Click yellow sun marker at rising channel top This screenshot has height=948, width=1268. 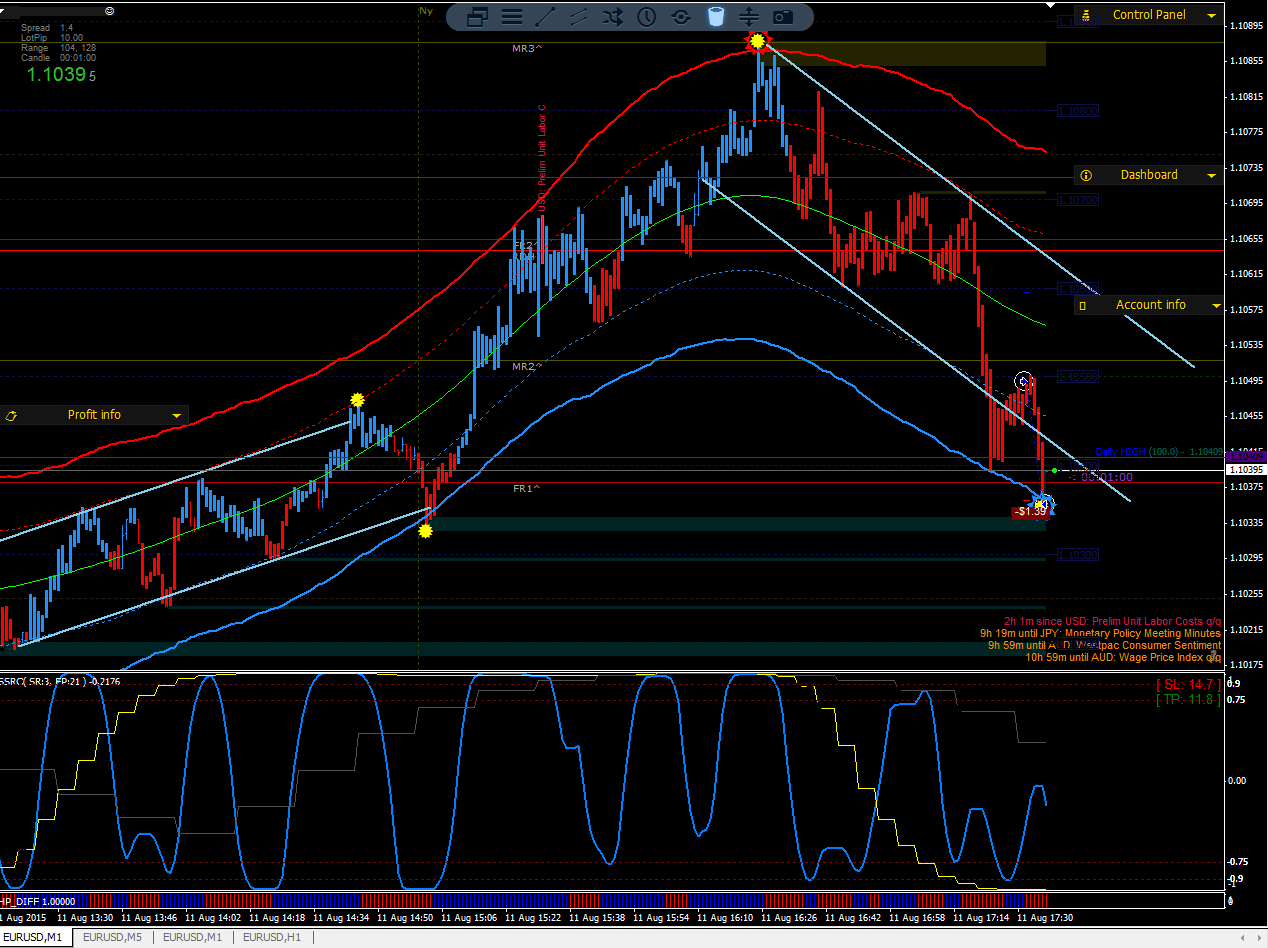357,400
